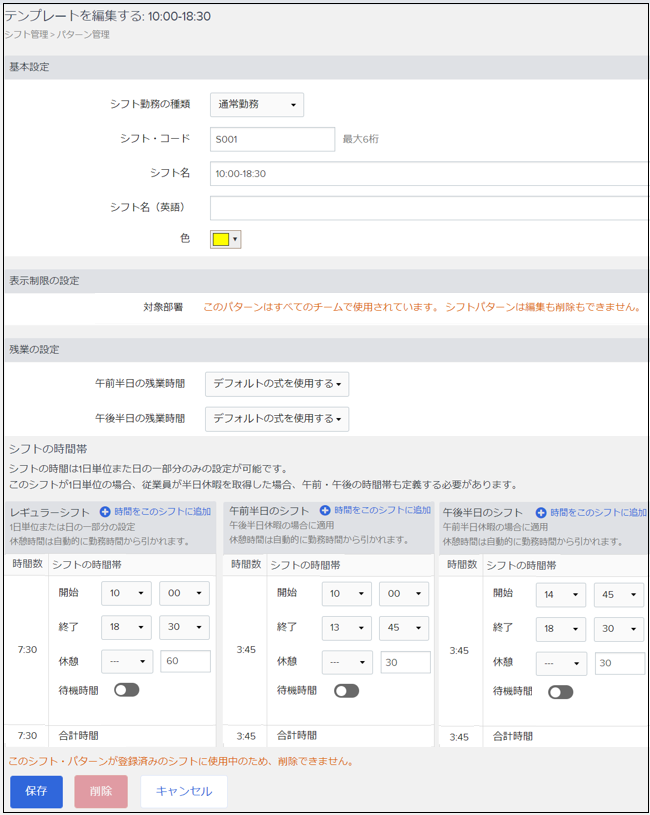Click the blue 保存 save button

point(36,791)
